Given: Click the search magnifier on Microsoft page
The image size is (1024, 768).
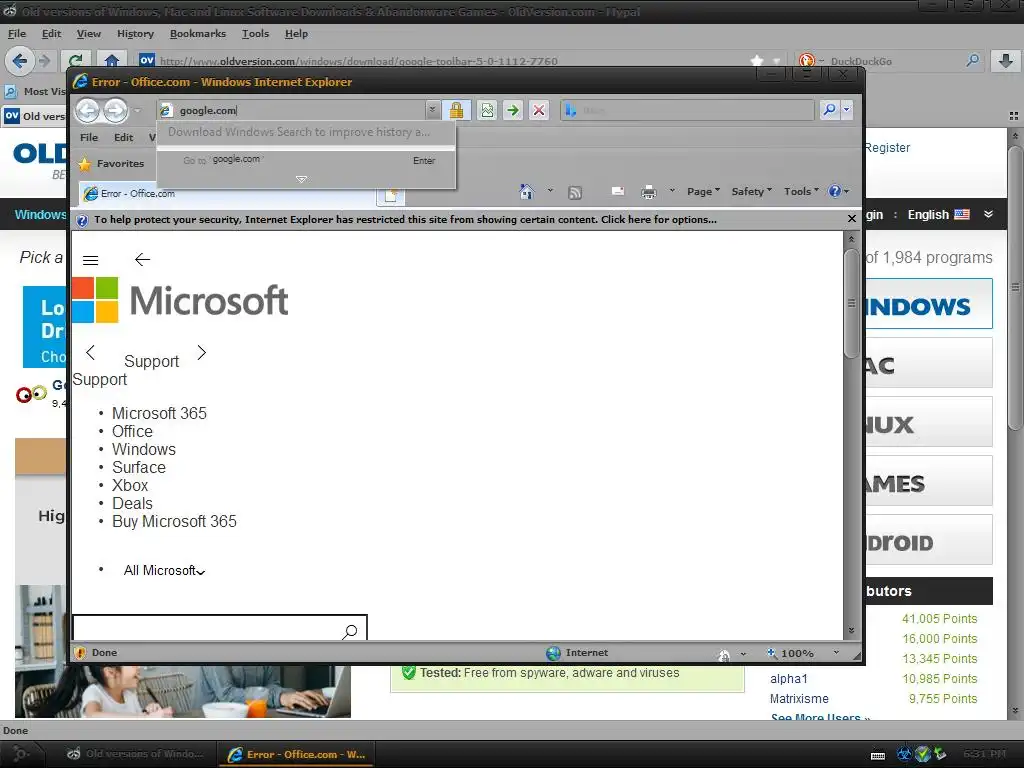Looking at the screenshot, I should pos(350,631).
